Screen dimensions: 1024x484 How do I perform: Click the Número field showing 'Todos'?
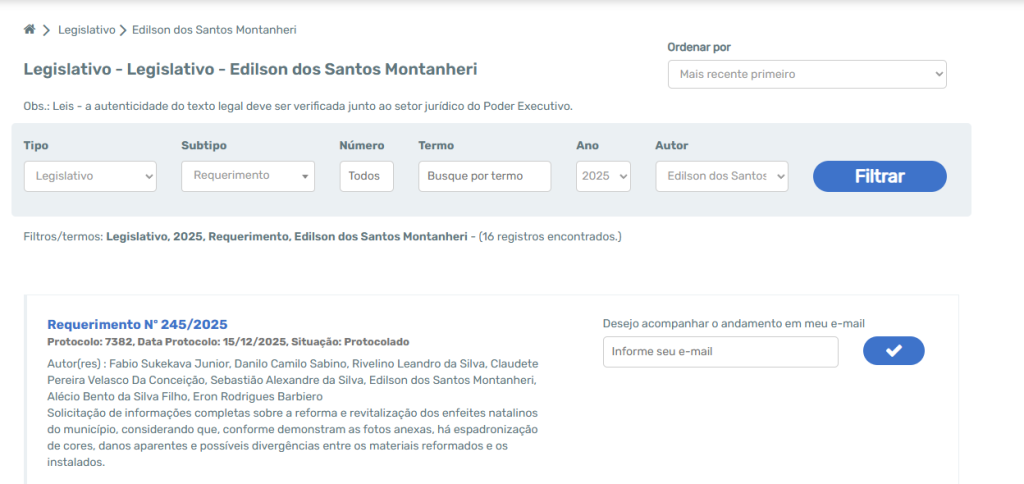point(366,176)
